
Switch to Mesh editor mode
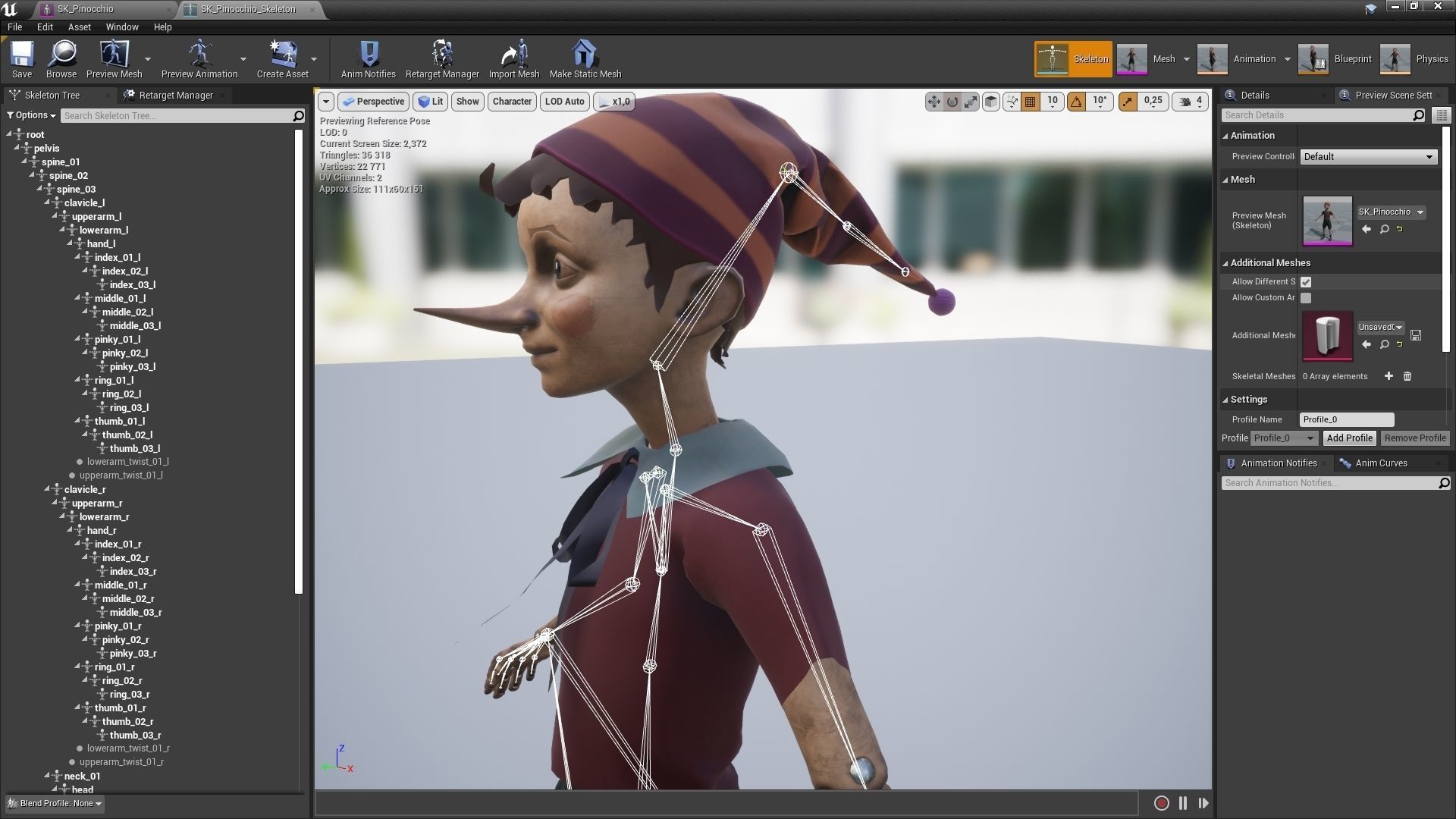point(1146,59)
